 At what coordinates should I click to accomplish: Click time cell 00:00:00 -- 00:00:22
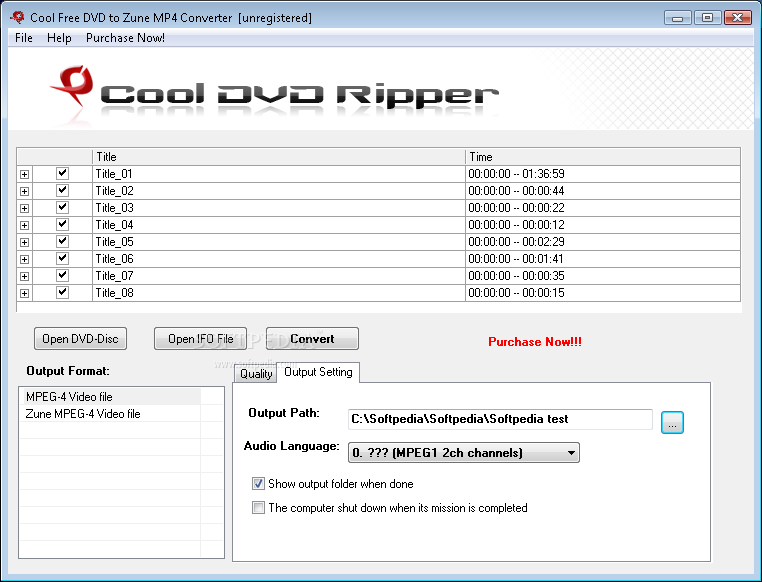(603, 208)
